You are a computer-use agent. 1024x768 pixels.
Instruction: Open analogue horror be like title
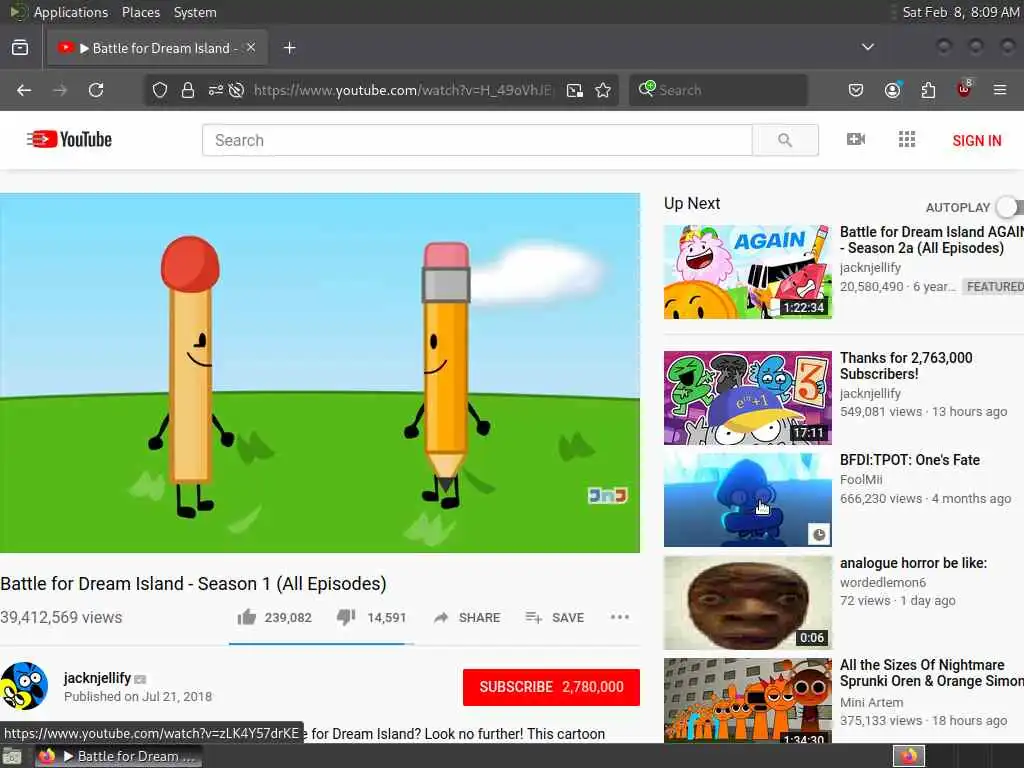(913, 563)
